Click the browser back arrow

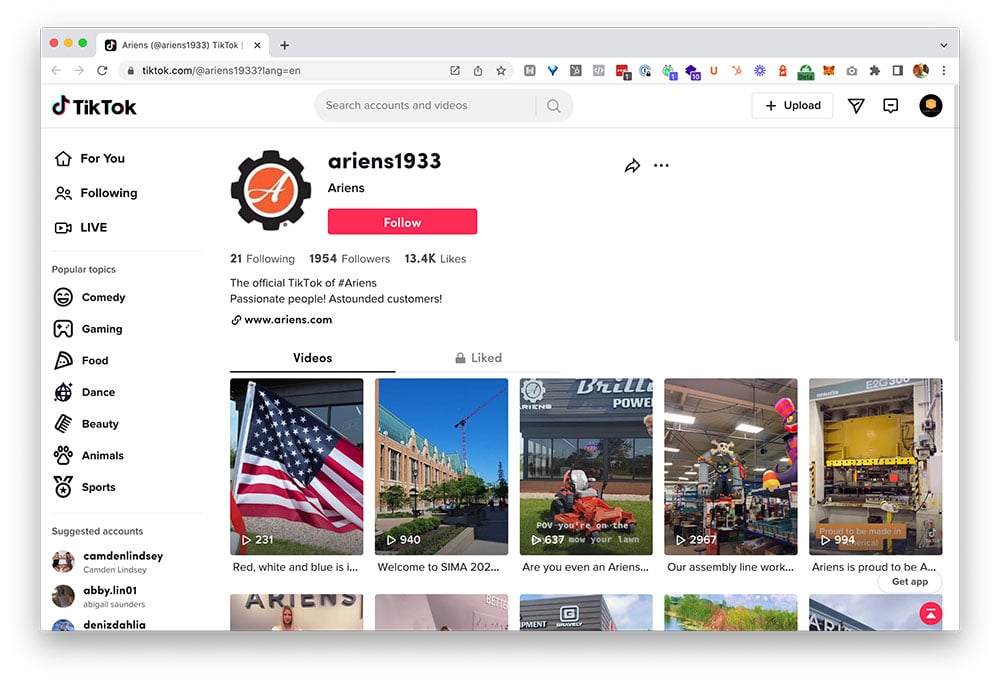click(56, 71)
